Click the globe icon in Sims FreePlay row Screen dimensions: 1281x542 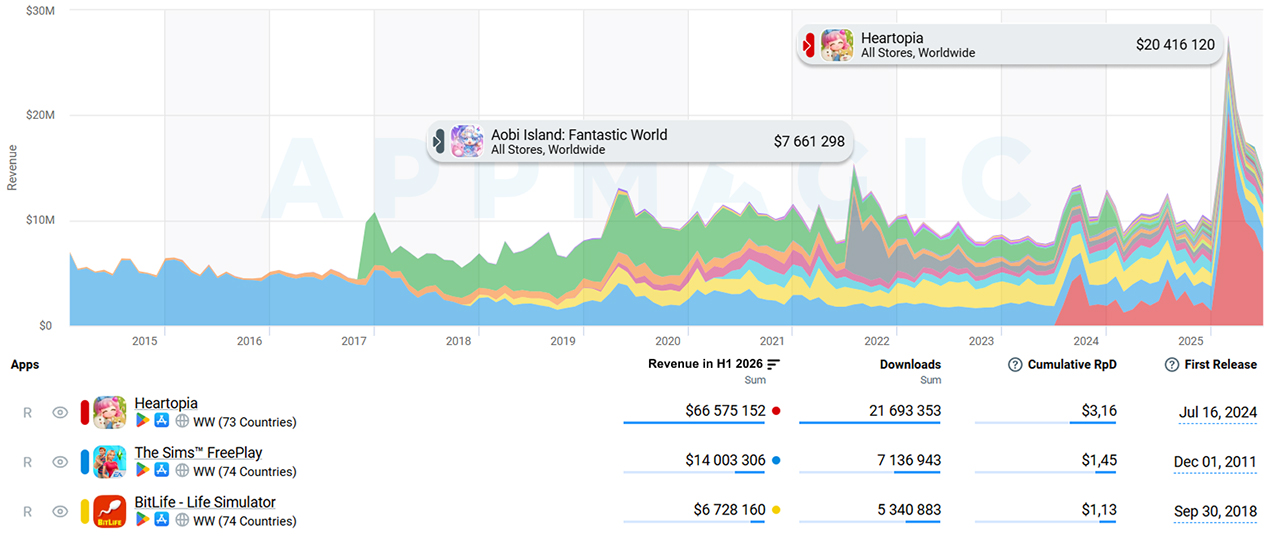click(x=182, y=471)
